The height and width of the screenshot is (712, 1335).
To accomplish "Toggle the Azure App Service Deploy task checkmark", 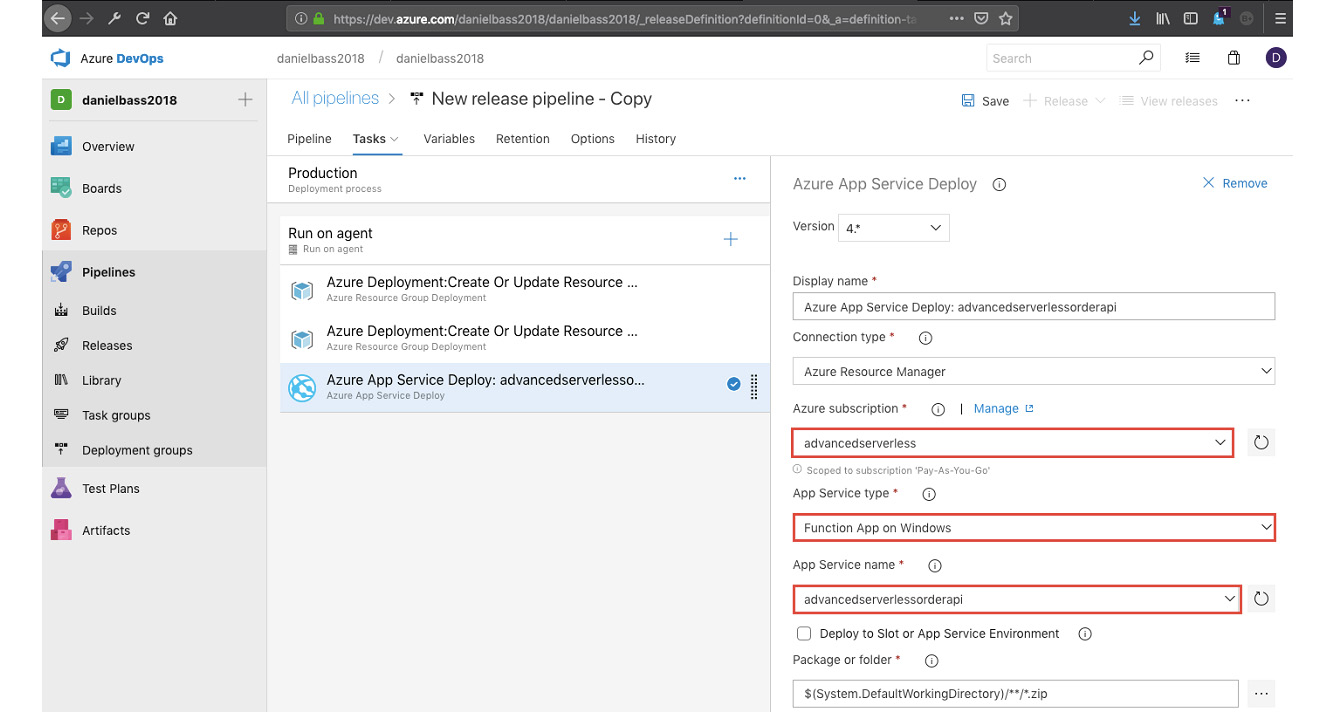I will point(734,384).
